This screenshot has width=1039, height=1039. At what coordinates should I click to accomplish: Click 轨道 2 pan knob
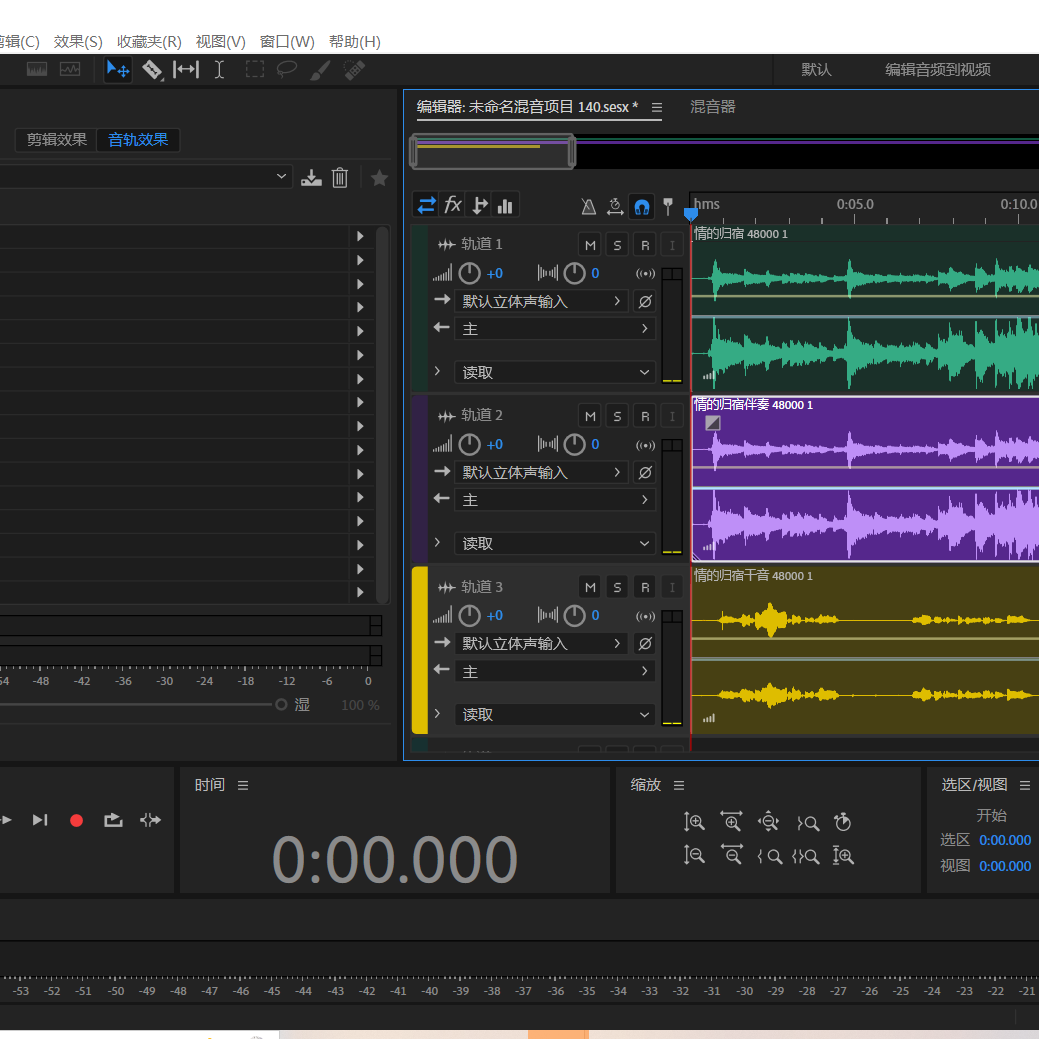pos(574,444)
